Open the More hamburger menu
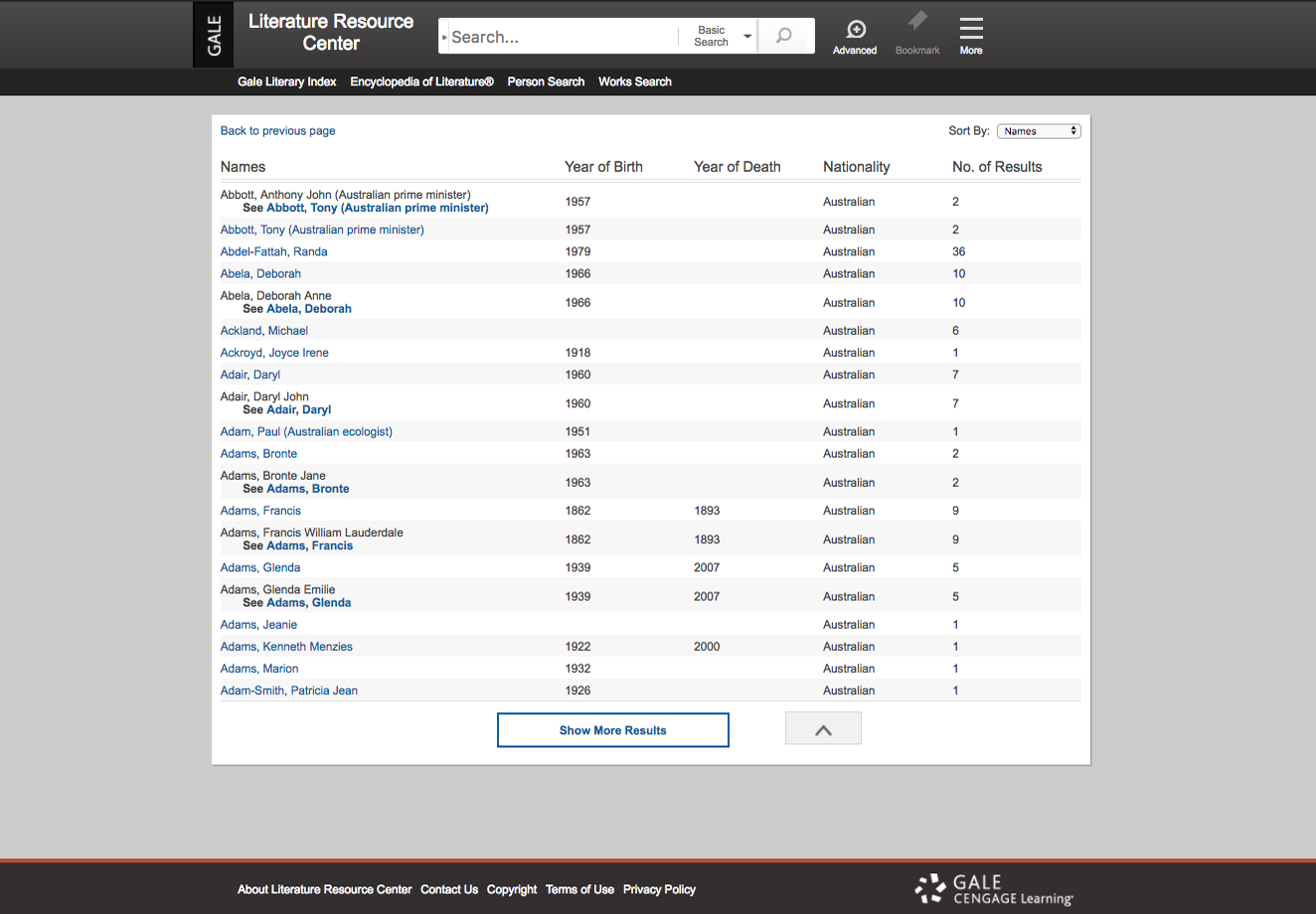The height and width of the screenshot is (914, 1316). click(971, 37)
